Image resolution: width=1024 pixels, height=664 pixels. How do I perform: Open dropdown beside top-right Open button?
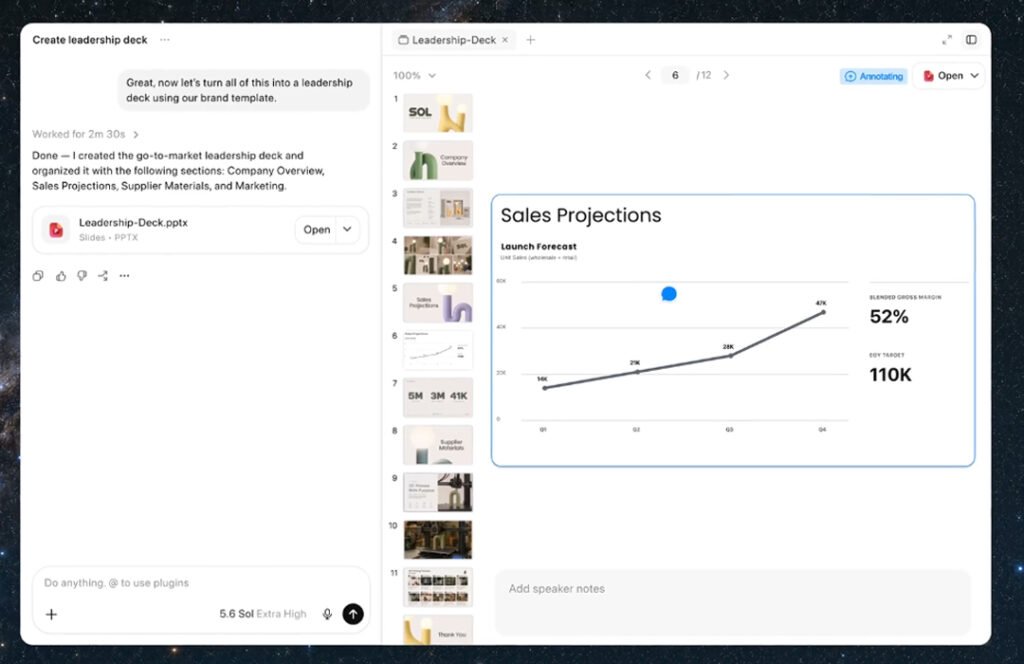974,76
